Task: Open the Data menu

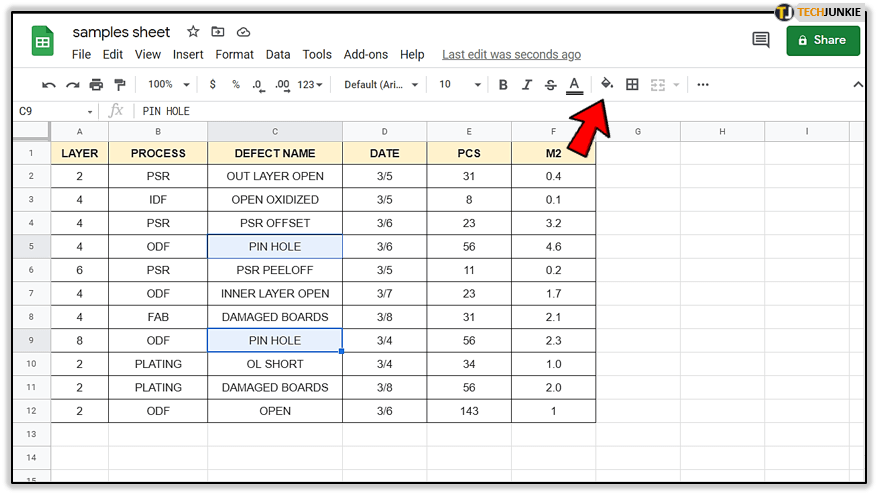Action: click(278, 55)
